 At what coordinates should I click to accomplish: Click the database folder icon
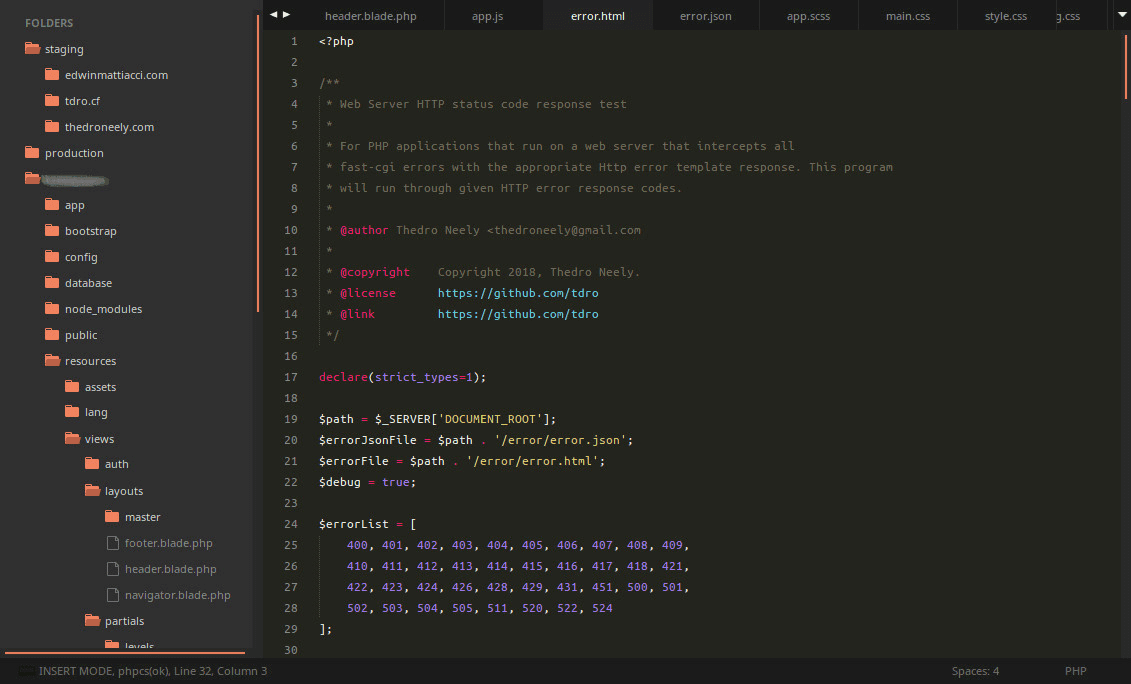[x=52, y=282]
